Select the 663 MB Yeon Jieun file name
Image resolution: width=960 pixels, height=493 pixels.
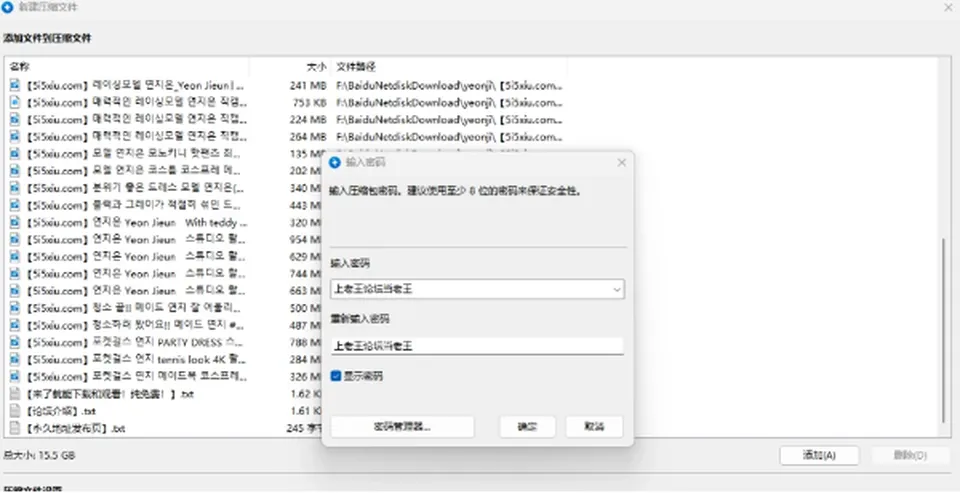click(137, 290)
